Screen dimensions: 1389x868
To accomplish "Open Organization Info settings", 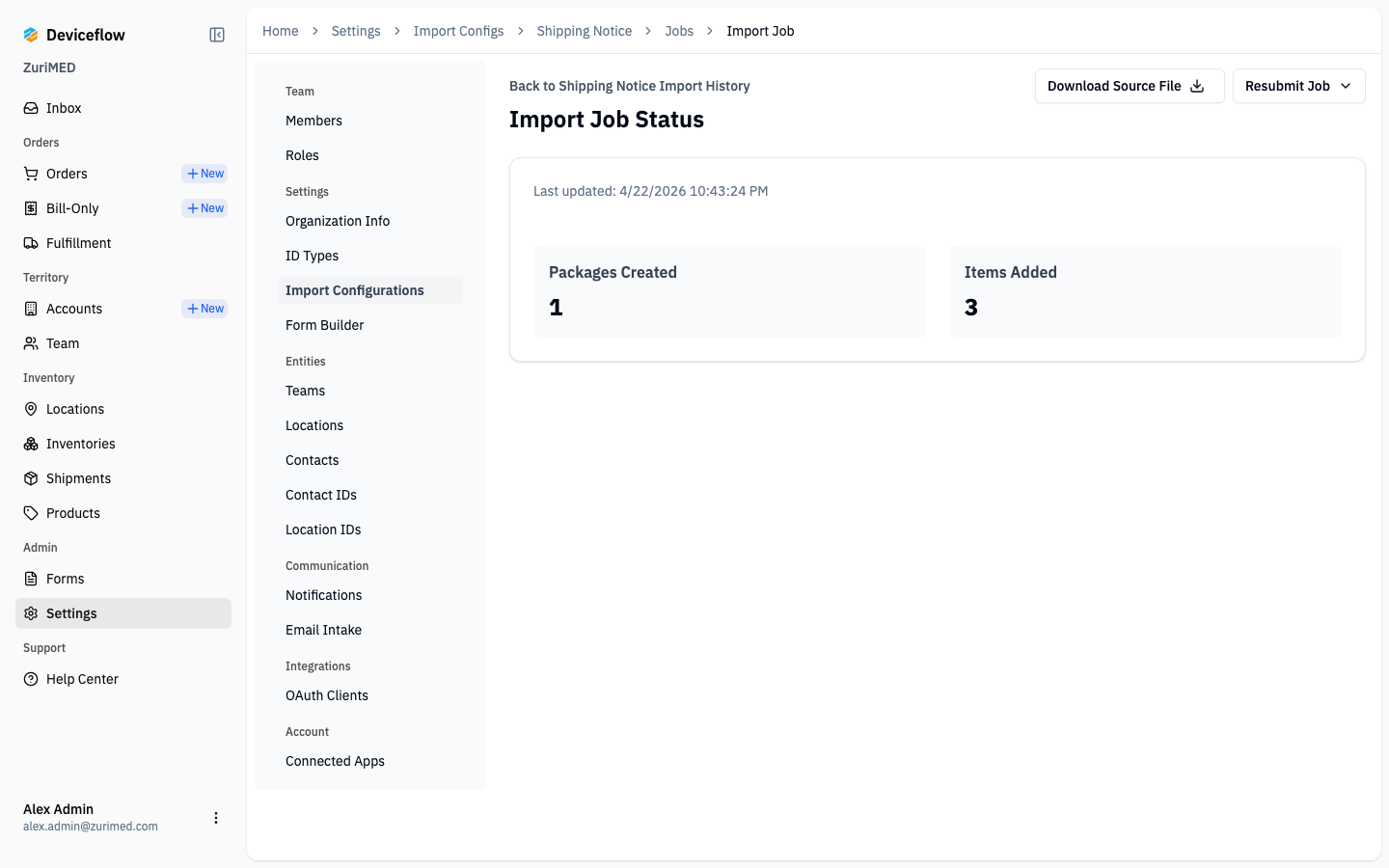I will tap(370, 221).
